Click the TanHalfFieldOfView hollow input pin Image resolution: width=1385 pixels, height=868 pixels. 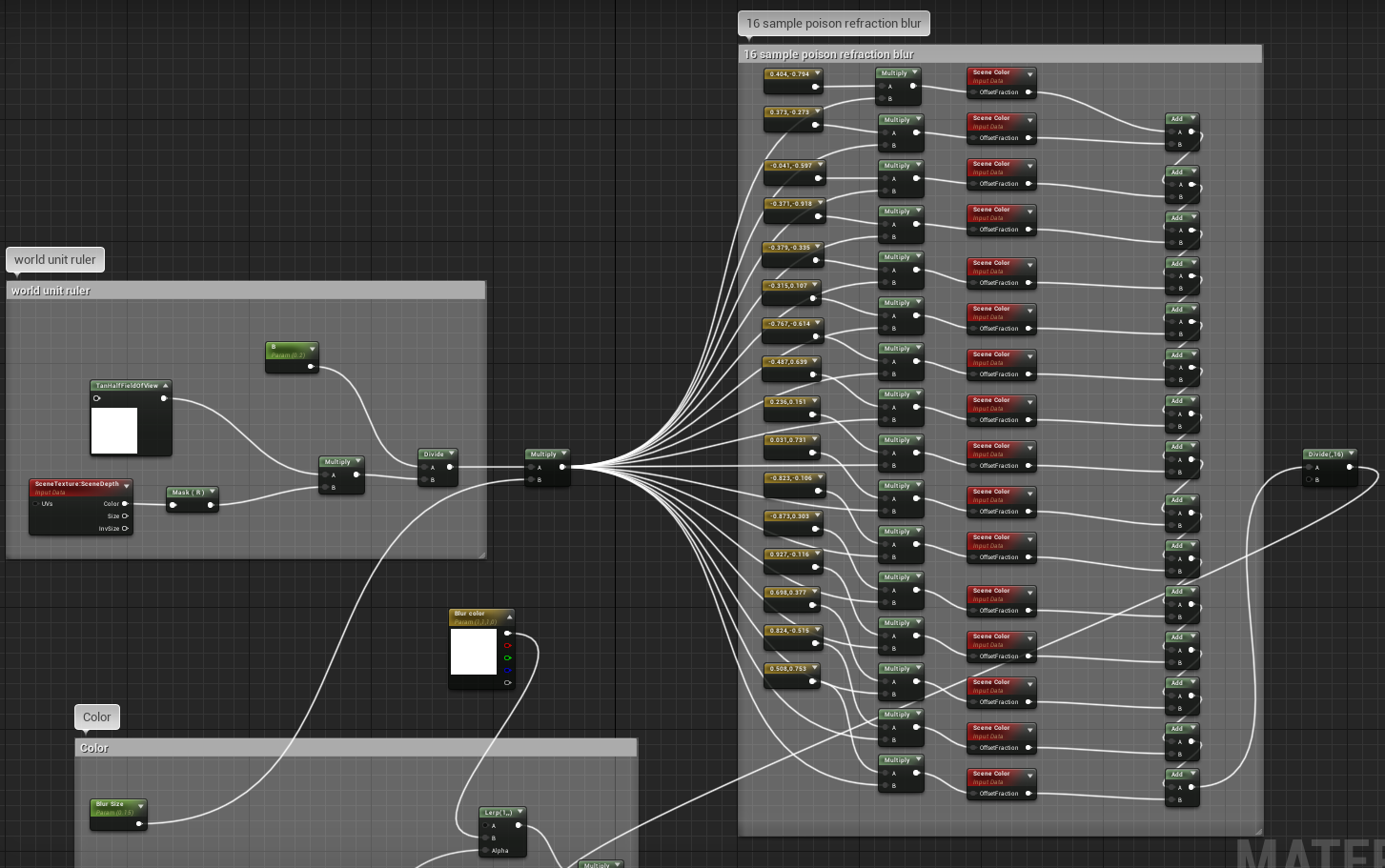coord(97,398)
